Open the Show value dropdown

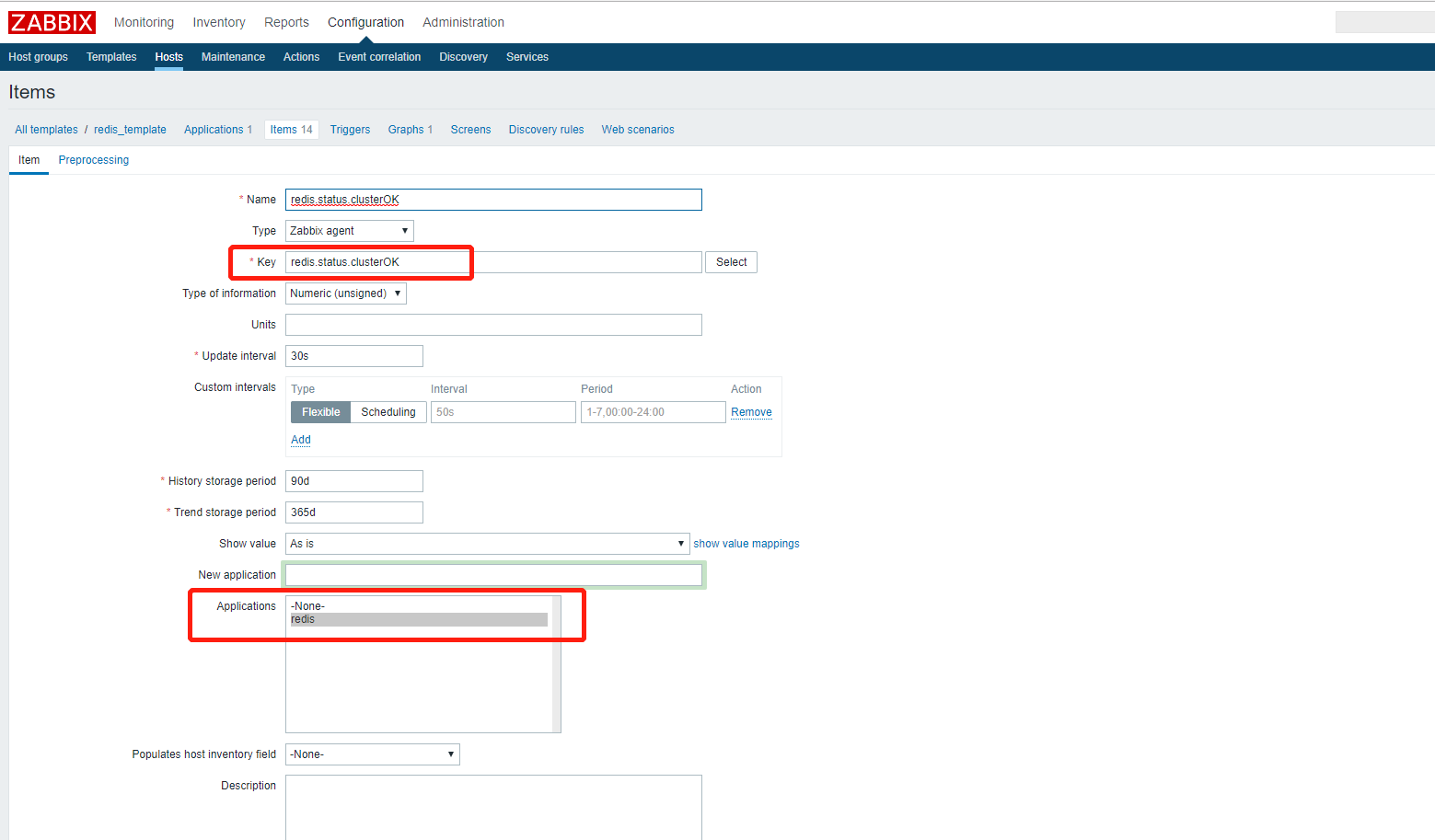click(488, 544)
